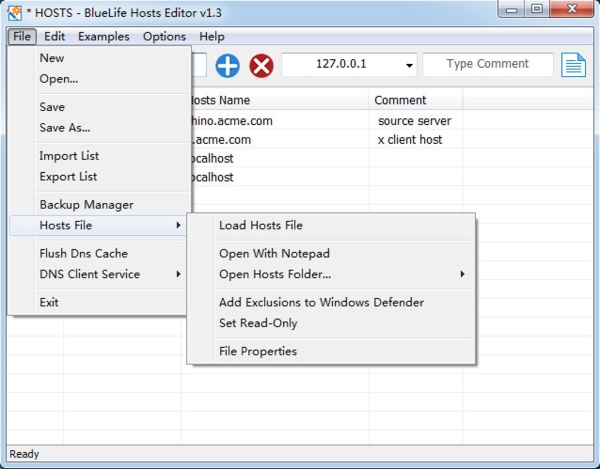600x469 pixels.
Task: Choose New from the File menu
Action: point(100,58)
